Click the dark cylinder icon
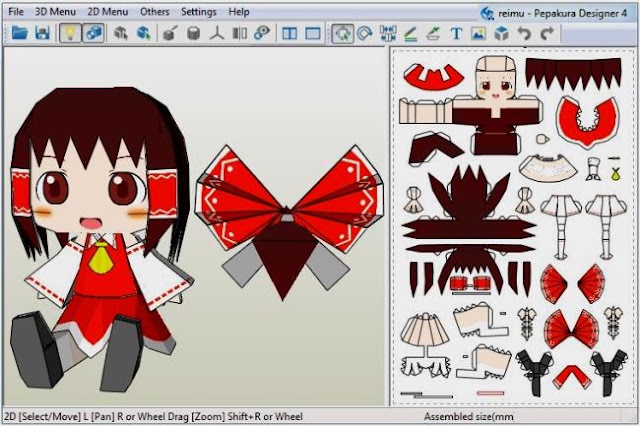 (193, 33)
